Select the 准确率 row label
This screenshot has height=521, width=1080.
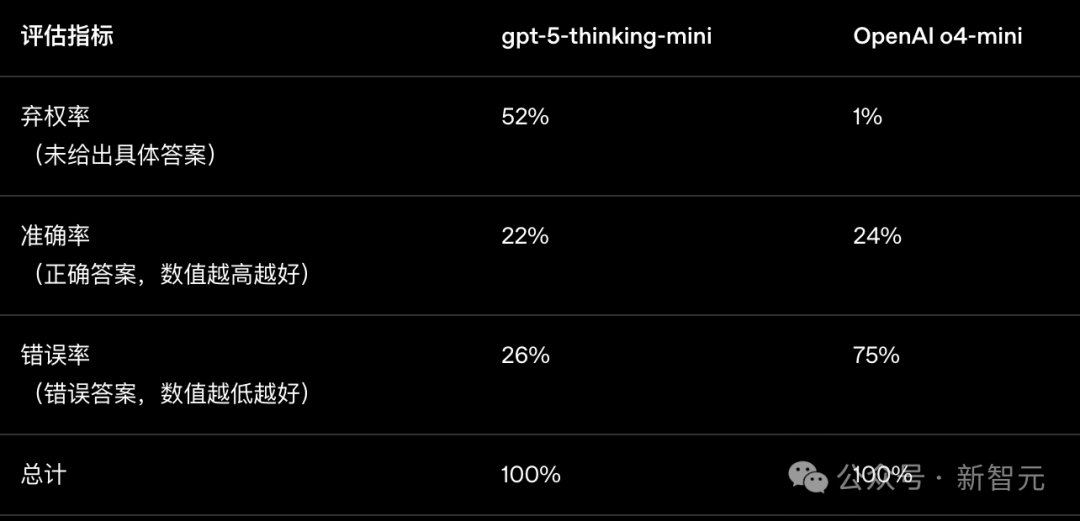point(56,236)
